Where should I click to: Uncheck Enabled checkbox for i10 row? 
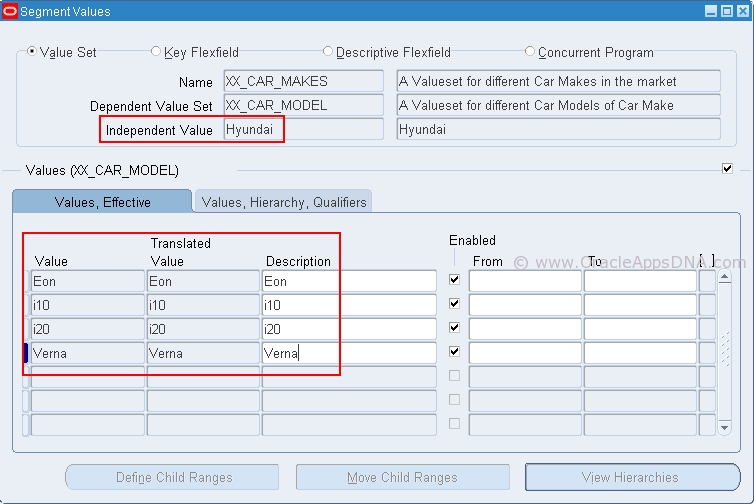click(454, 303)
